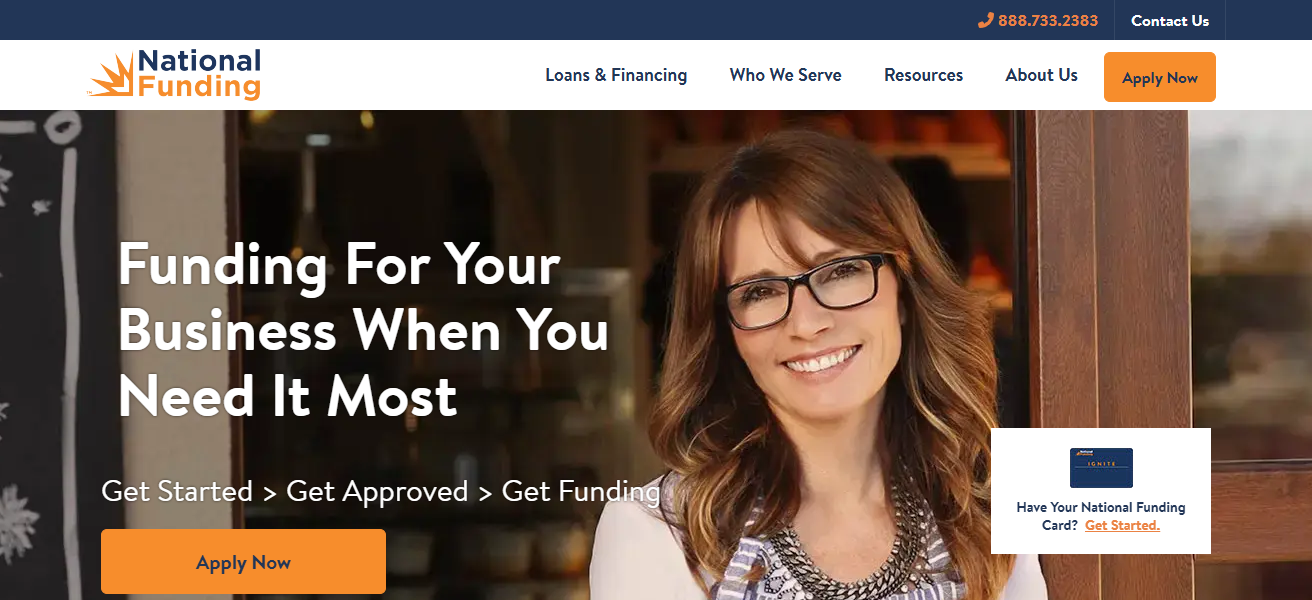Follow the orange Get Started. card link
This screenshot has height=600, width=1312.
pos(1122,525)
